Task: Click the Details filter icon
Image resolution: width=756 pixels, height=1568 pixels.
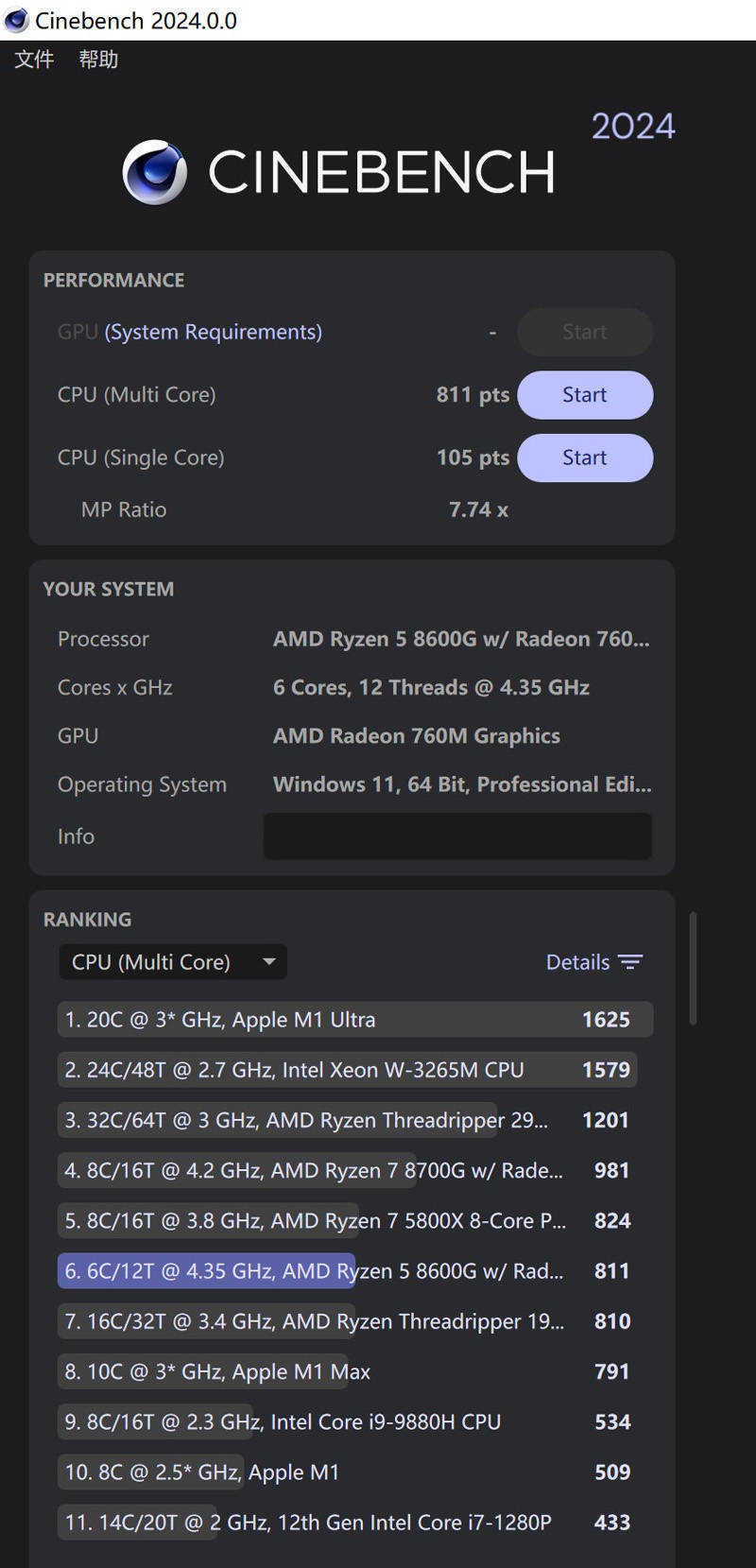Action: point(630,961)
